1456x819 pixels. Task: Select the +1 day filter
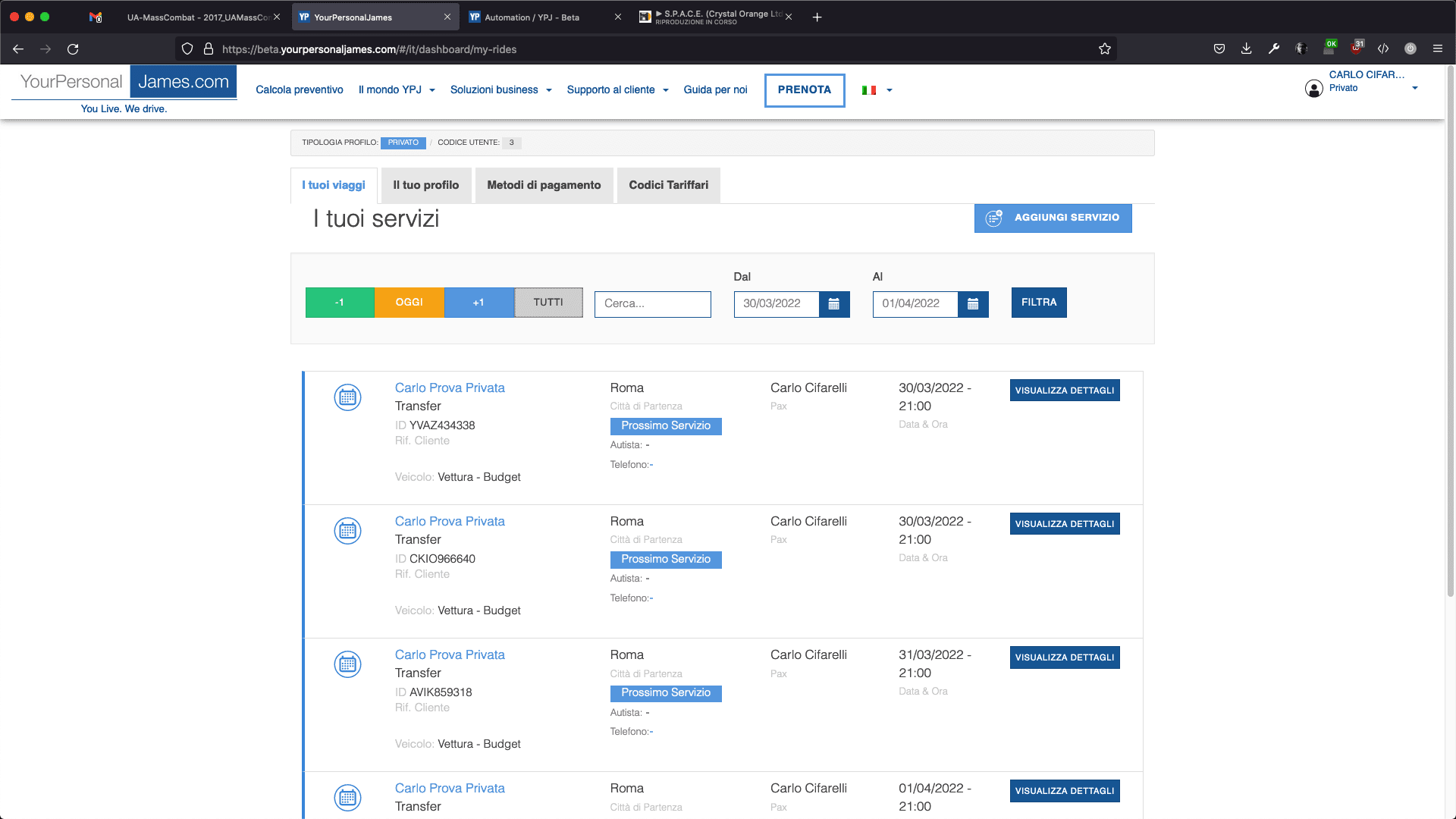tap(479, 303)
